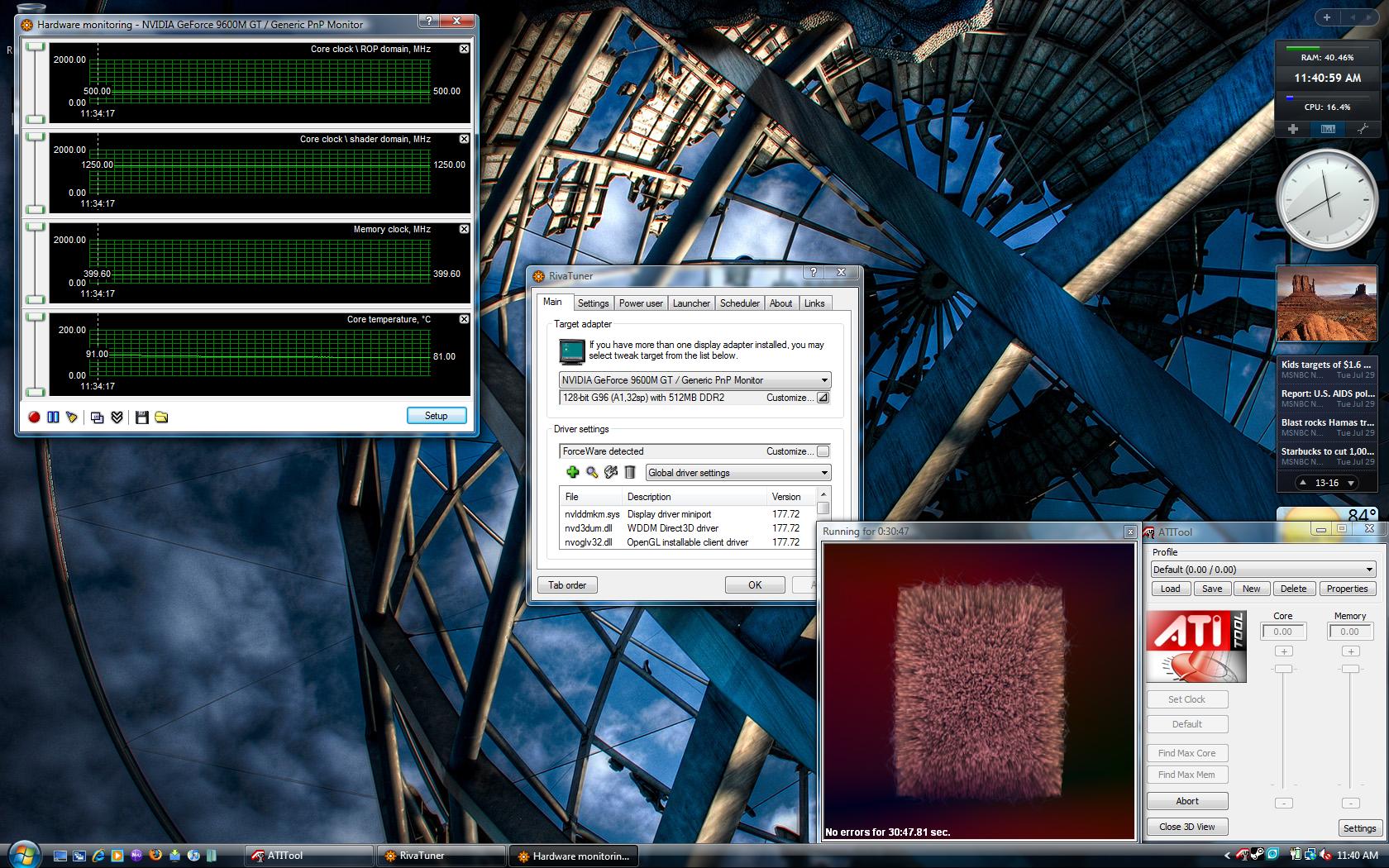
Task: Click the Setup button in Hardware monitoring
Action: pos(436,416)
